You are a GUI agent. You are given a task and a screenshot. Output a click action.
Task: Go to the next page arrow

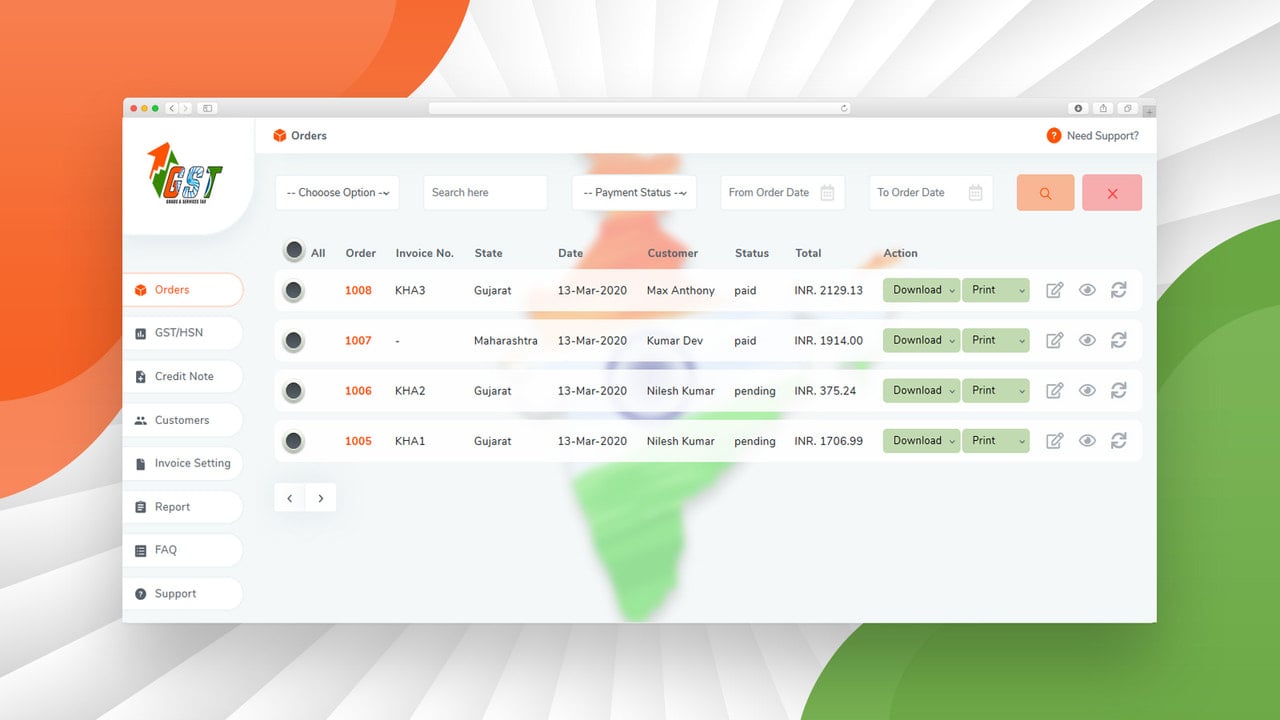pyautogui.click(x=320, y=497)
